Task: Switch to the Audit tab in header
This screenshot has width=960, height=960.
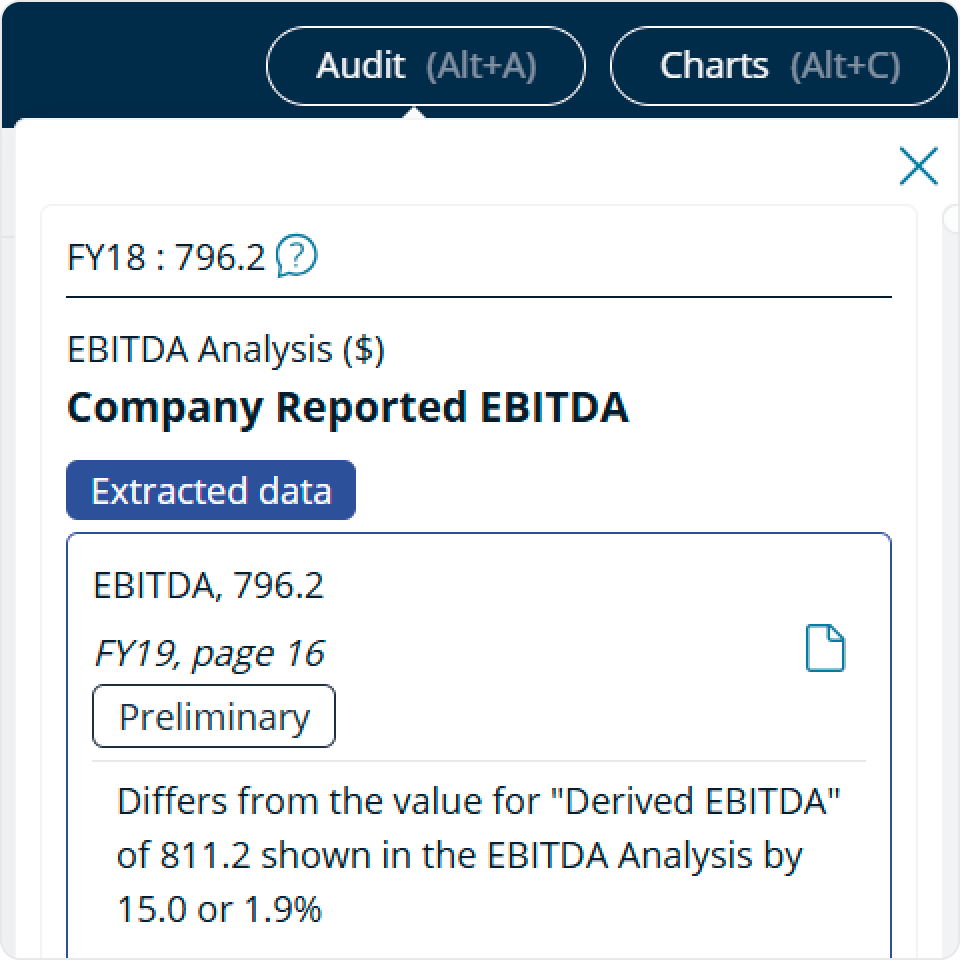Action: coord(425,65)
